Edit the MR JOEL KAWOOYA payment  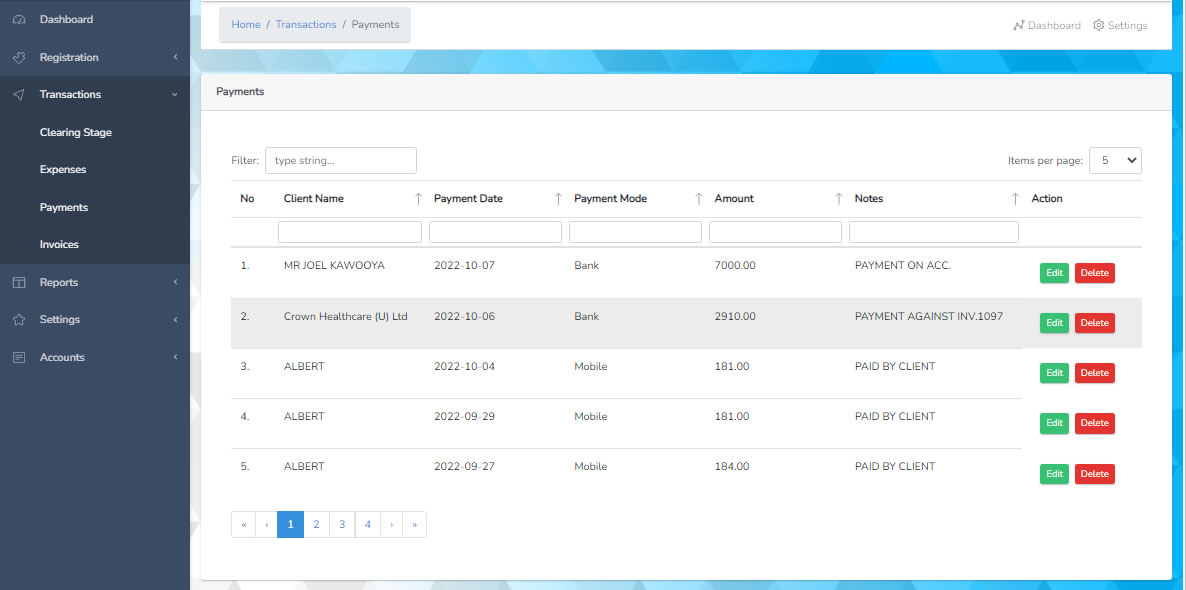coord(1053,273)
